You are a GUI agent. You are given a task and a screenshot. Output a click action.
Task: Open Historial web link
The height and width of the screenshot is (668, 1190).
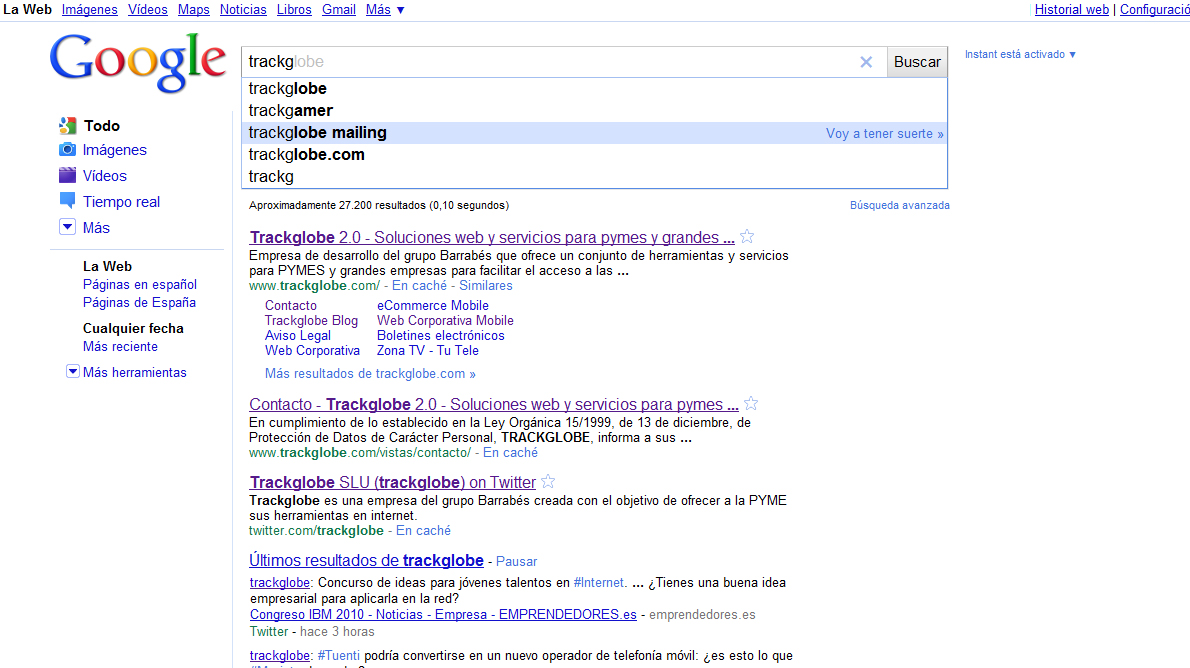[x=1072, y=10]
